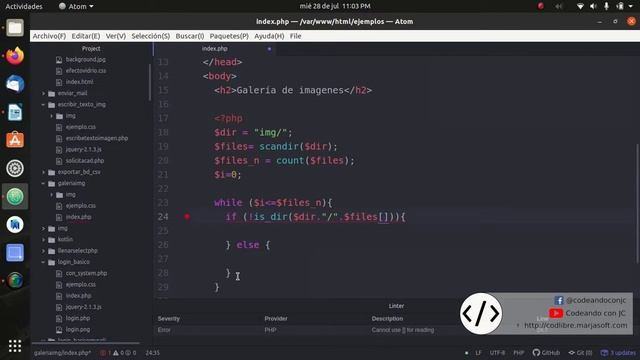Image resolution: width=640 pixels, height=360 pixels.
Task: Click the galeriaimg folder icon
Action: click(x=51, y=183)
